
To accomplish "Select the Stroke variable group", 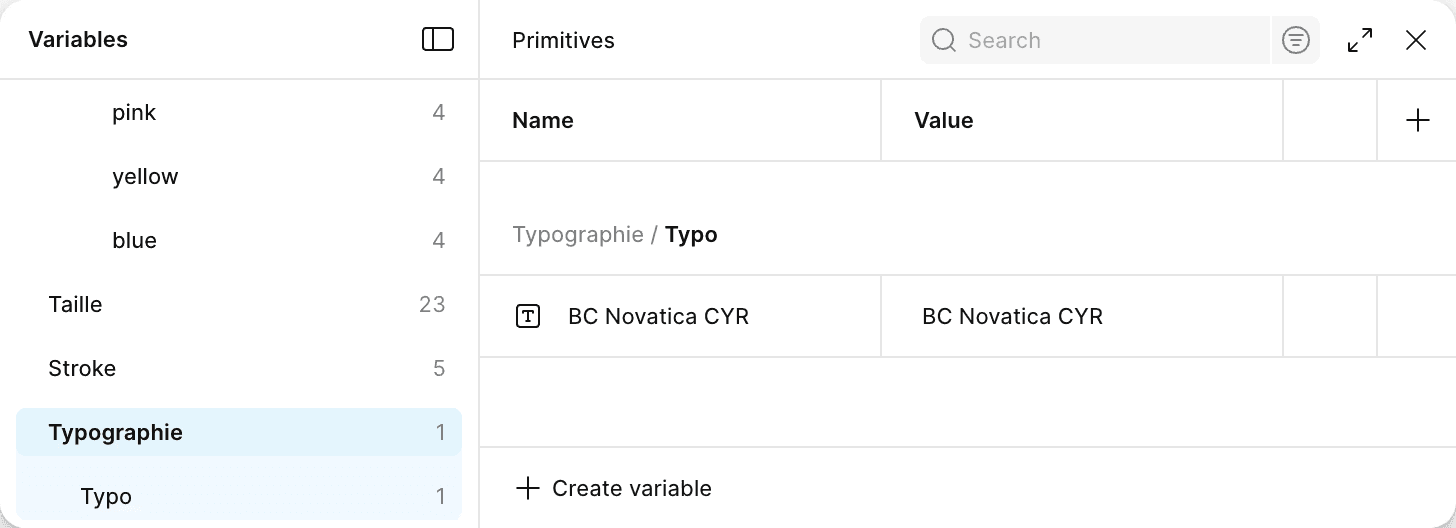I will coord(82,369).
